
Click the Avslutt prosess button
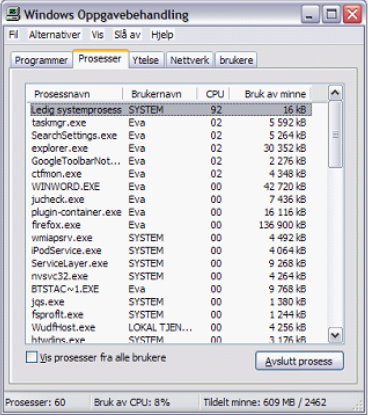[x=299, y=361]
